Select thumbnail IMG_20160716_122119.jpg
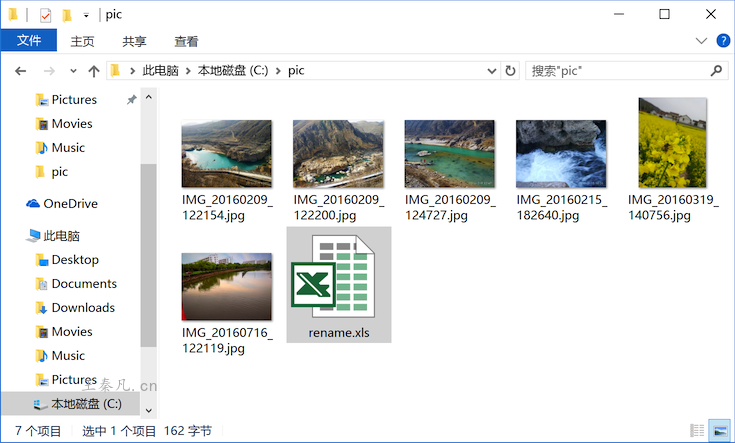This screenshot has height=443, width=735. 227,286
